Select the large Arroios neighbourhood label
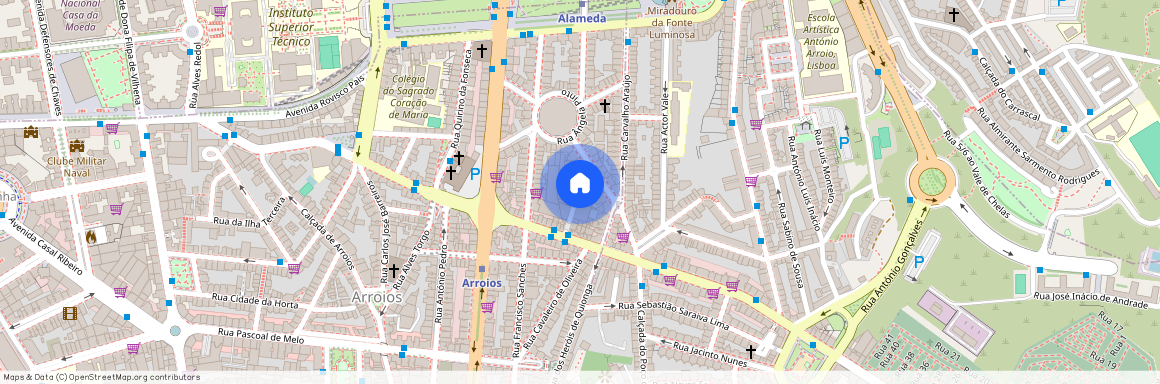The height and width of the screenshot is (384, 1160). coord(377,297)
